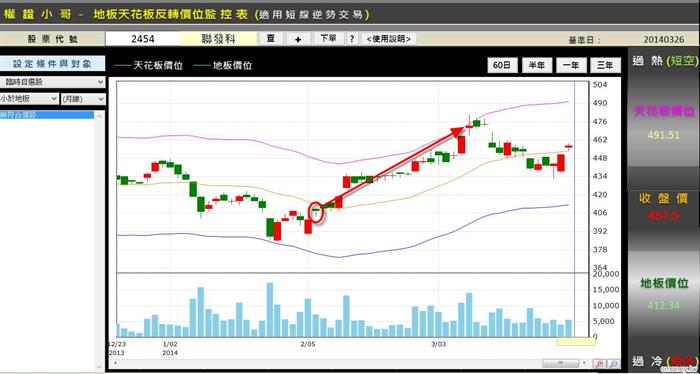This screenshot has height=374, width=700.
Task: Click the 收盤價 label in side panel
Action: (x=663, y=199)
